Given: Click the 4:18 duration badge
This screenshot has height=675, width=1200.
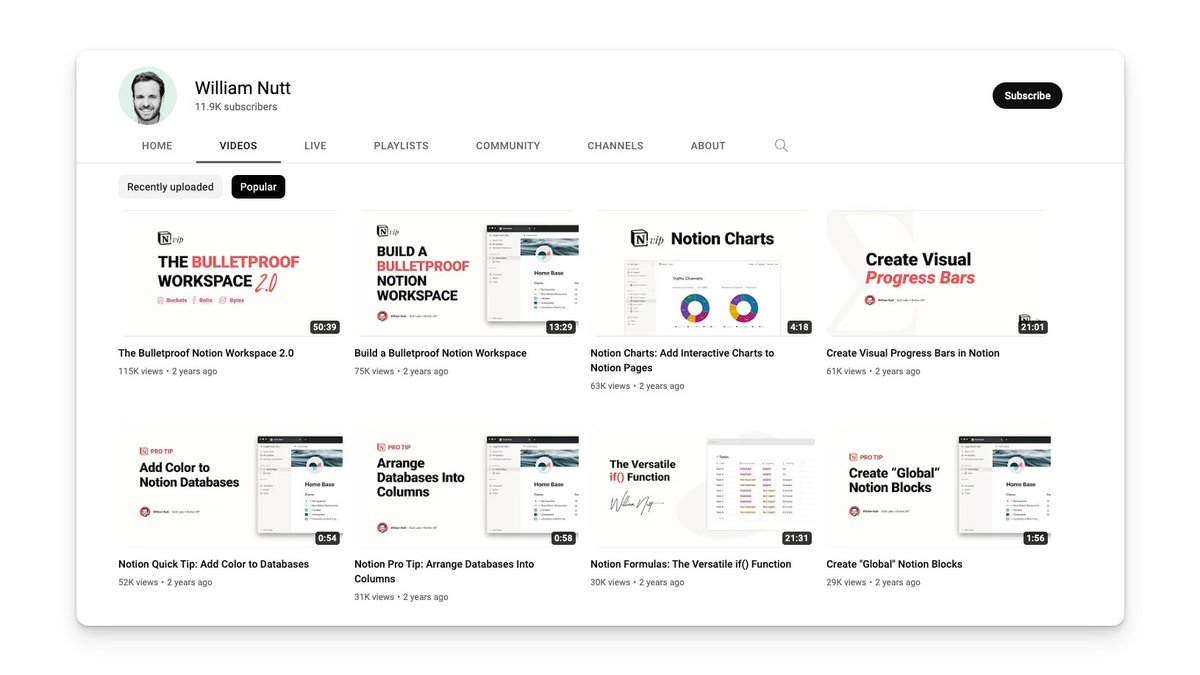Looking at the screenshot, I should (x=799, y=327).
